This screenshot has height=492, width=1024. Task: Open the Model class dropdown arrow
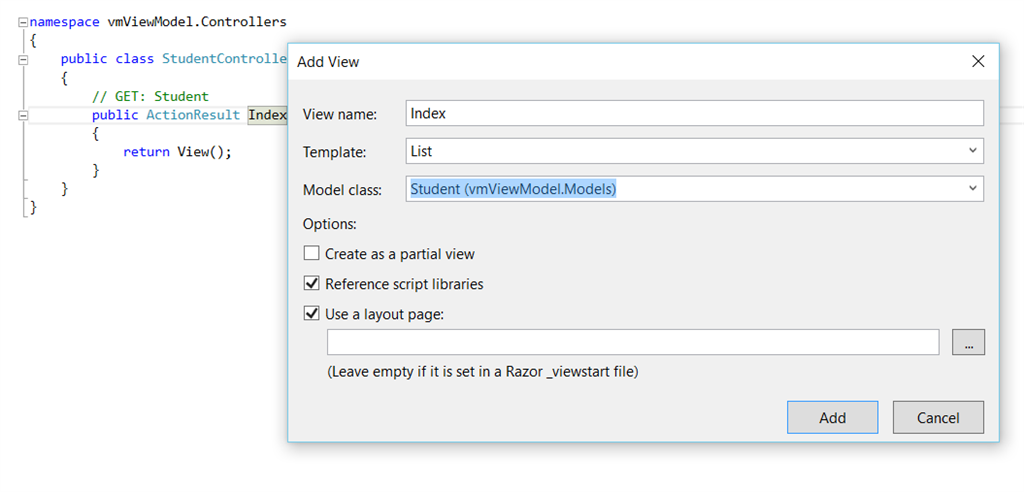tap(973, 188)
